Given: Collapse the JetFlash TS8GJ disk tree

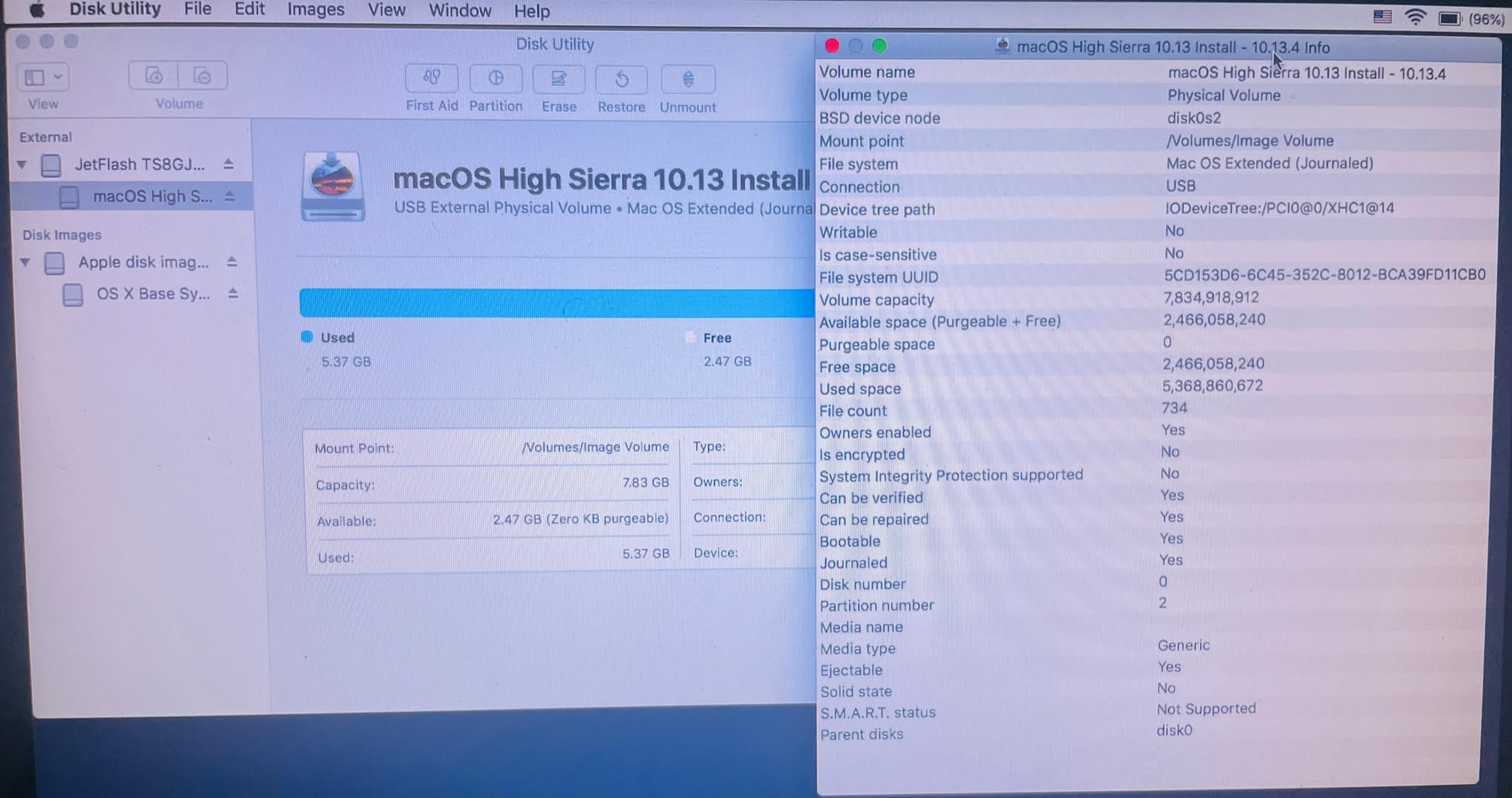Looking at the screenshot, I should point(22,164).
